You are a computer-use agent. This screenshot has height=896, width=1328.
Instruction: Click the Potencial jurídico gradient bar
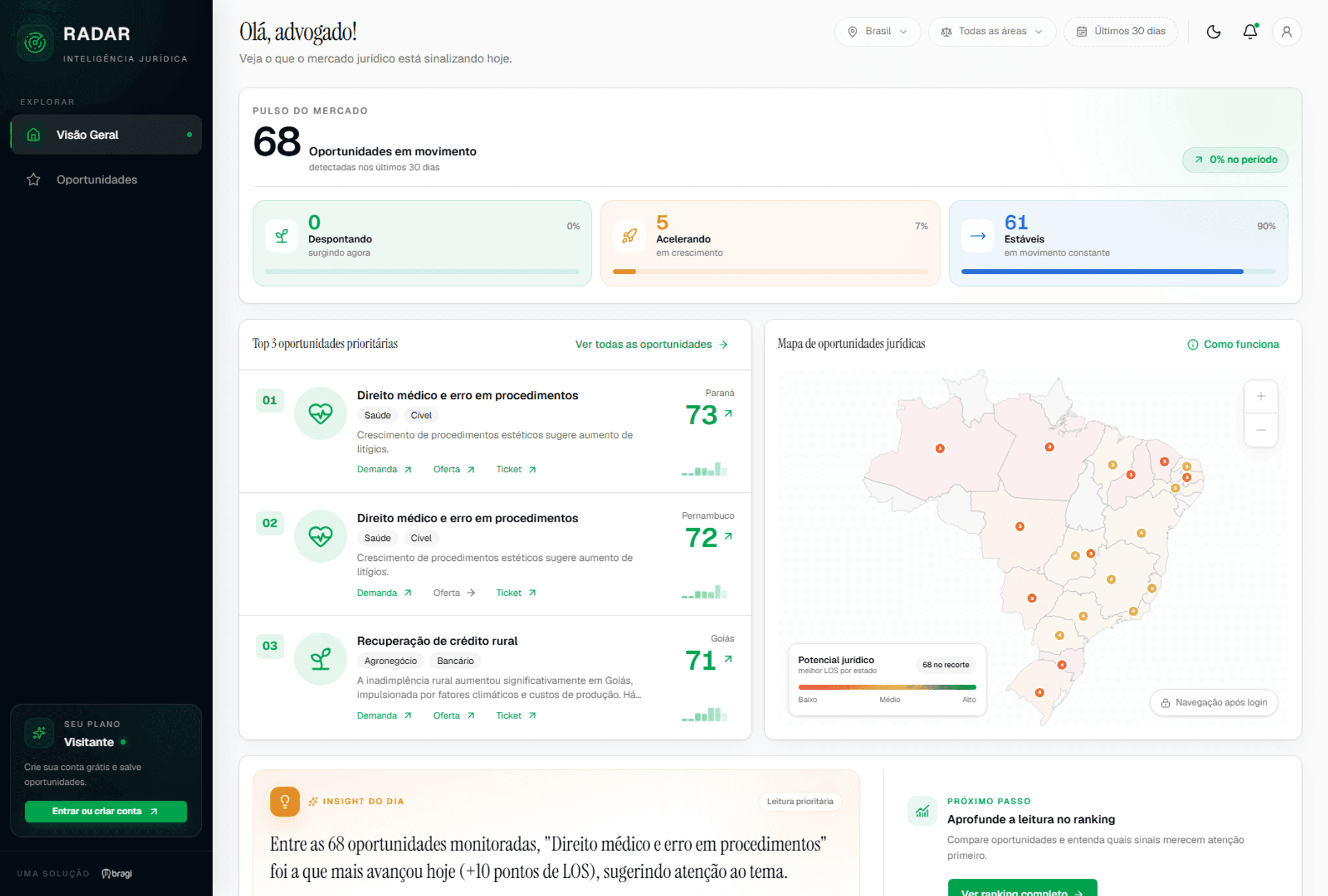coord(887,687)
